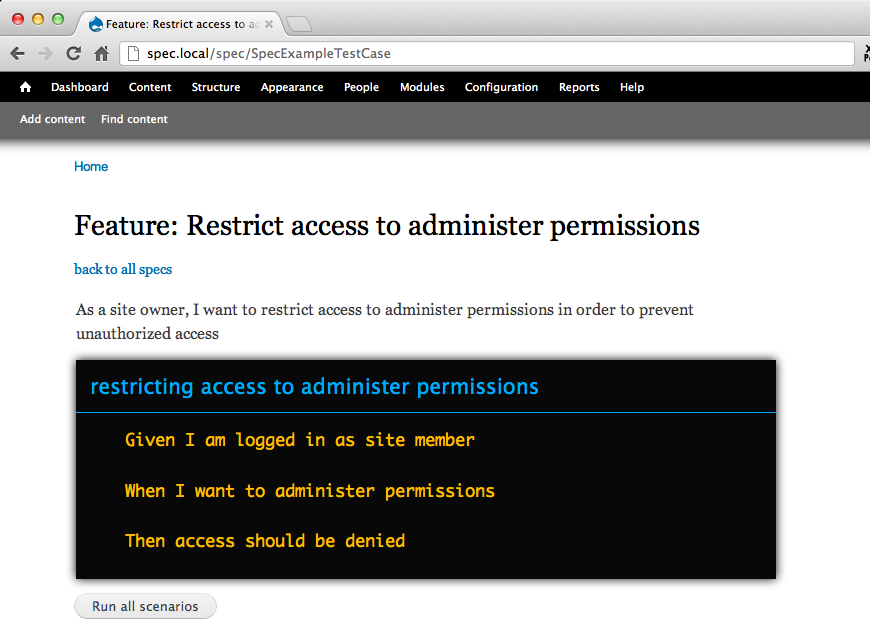Viewport: 870px width, 636px height.
Task: Click the browser forward arrow
Action: [x=45, y=54]
